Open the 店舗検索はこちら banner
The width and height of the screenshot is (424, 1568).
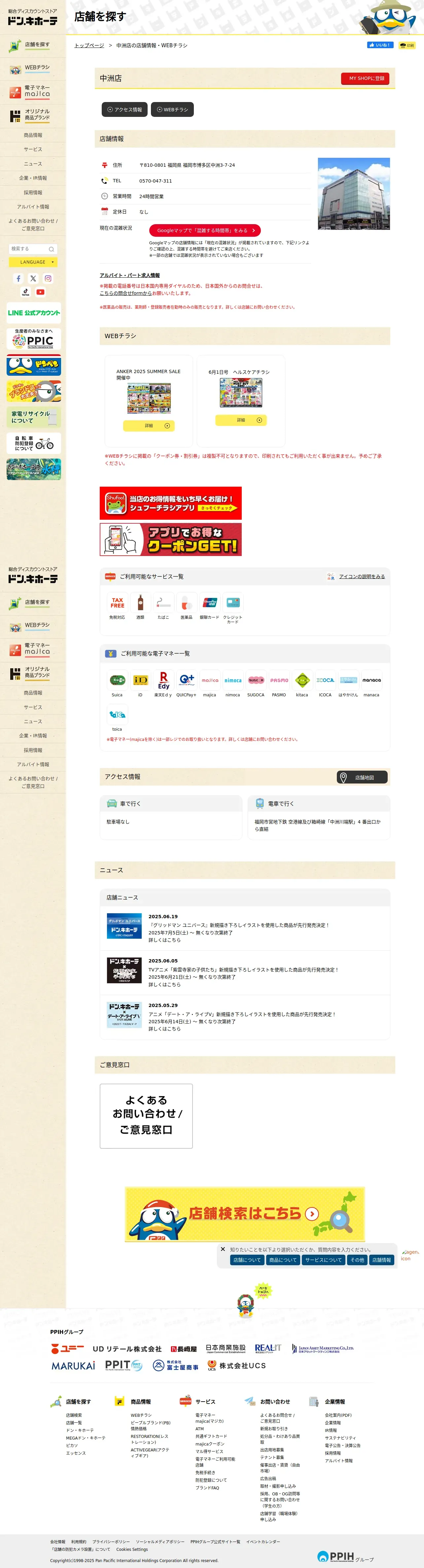[x=245, y=1214]
